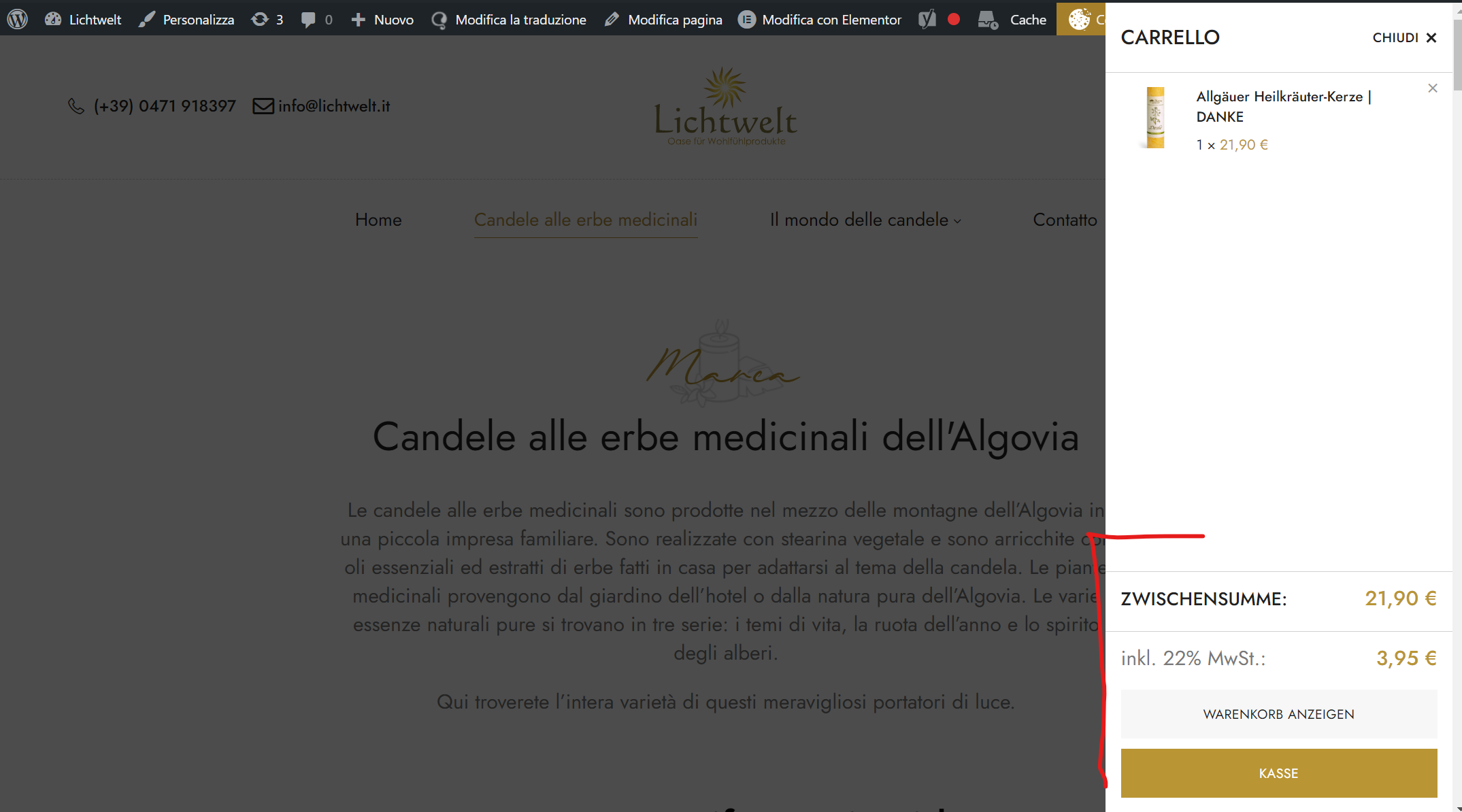Click the Zwischensumme 21,90 € amount
The height and width of the screenshot is (812, 1462).
(1401, 598)
